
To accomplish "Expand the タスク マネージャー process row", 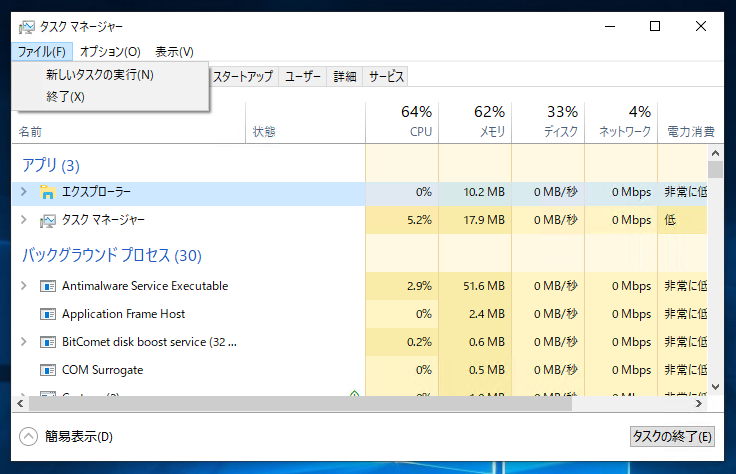I will (x=23, y=220).
